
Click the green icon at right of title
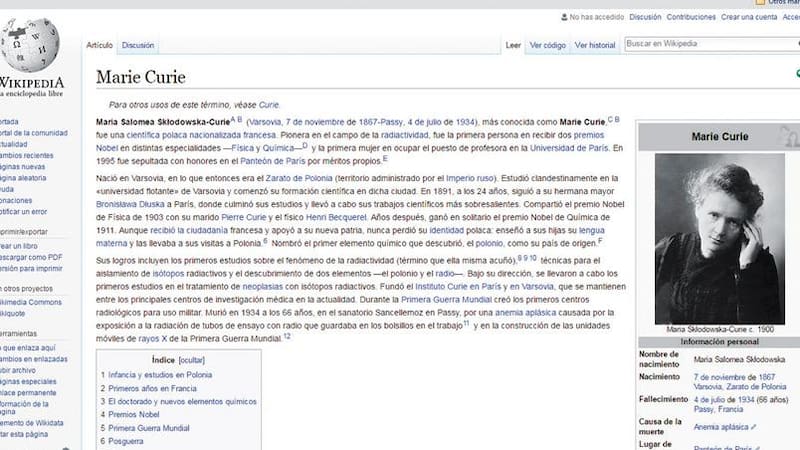click(x=796, y=73)
